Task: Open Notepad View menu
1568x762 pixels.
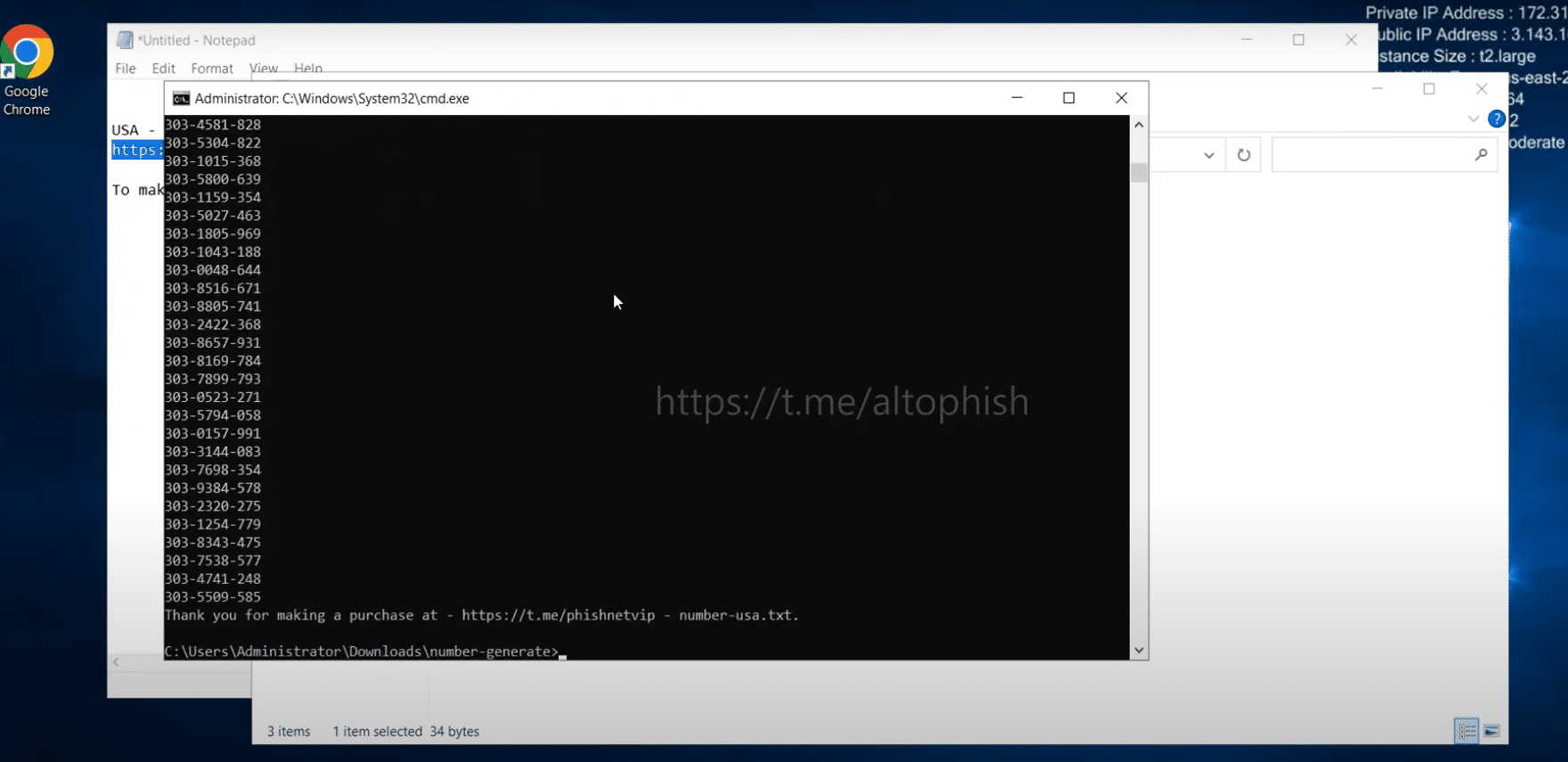Action: [x=263, y=69]
